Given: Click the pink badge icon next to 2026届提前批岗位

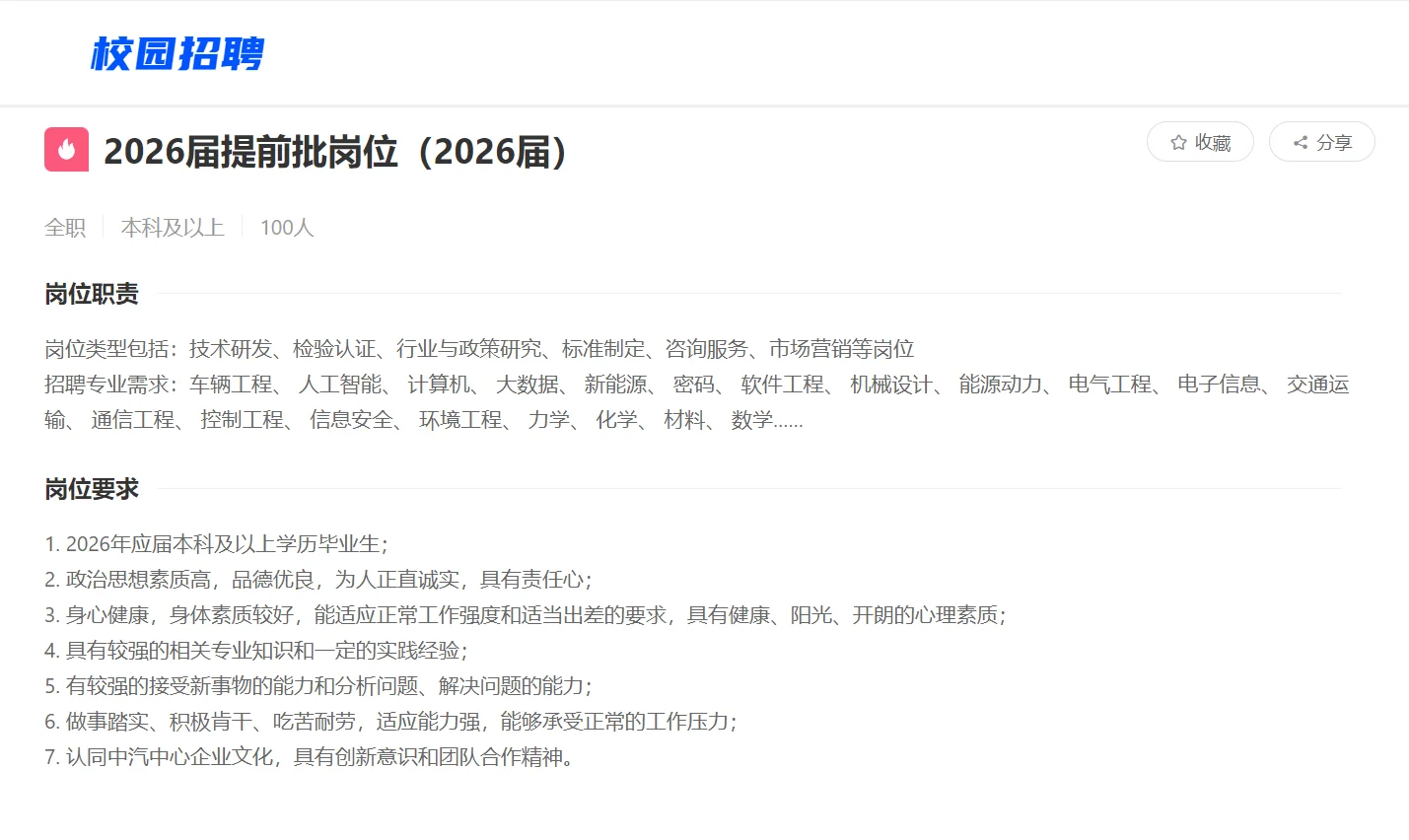Looking at the screenshot, I should click(65, 149).
